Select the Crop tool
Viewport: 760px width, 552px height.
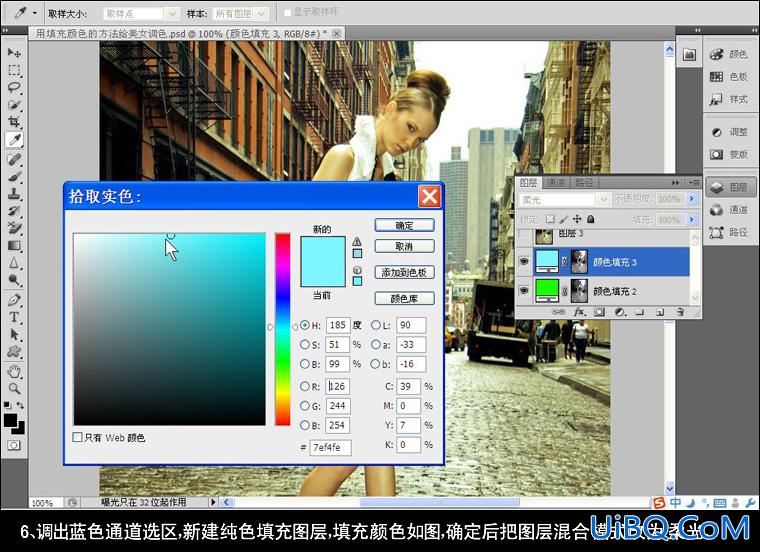(14, 122)
